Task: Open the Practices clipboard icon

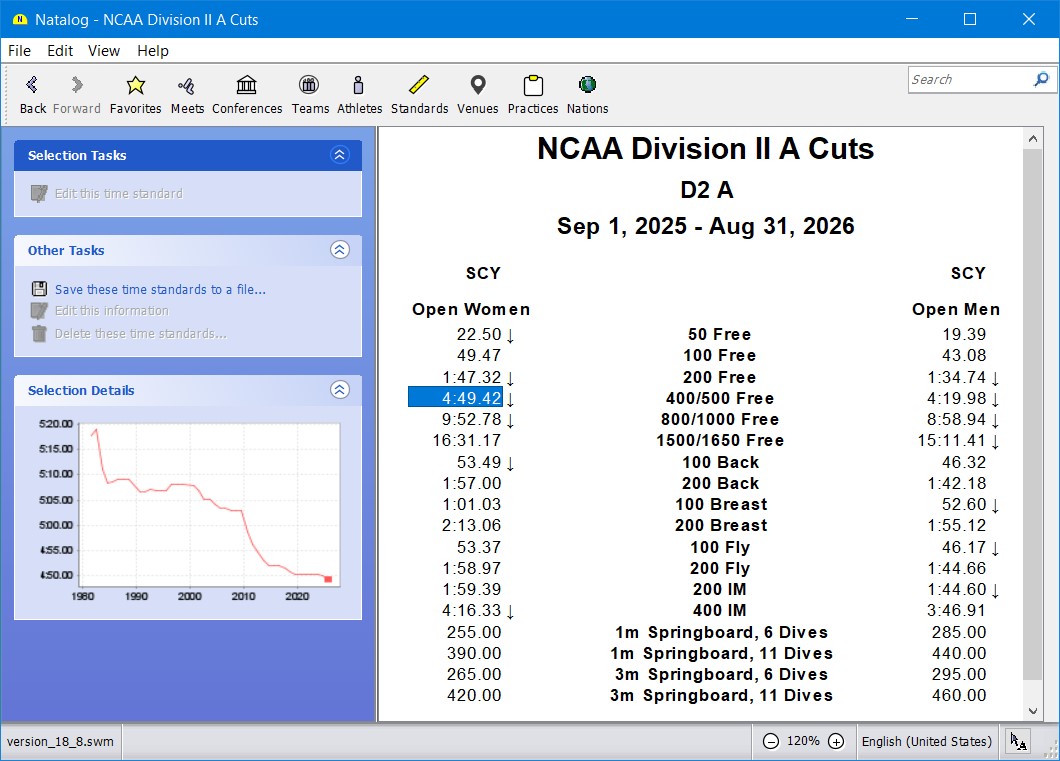Action: pos(532,86)
